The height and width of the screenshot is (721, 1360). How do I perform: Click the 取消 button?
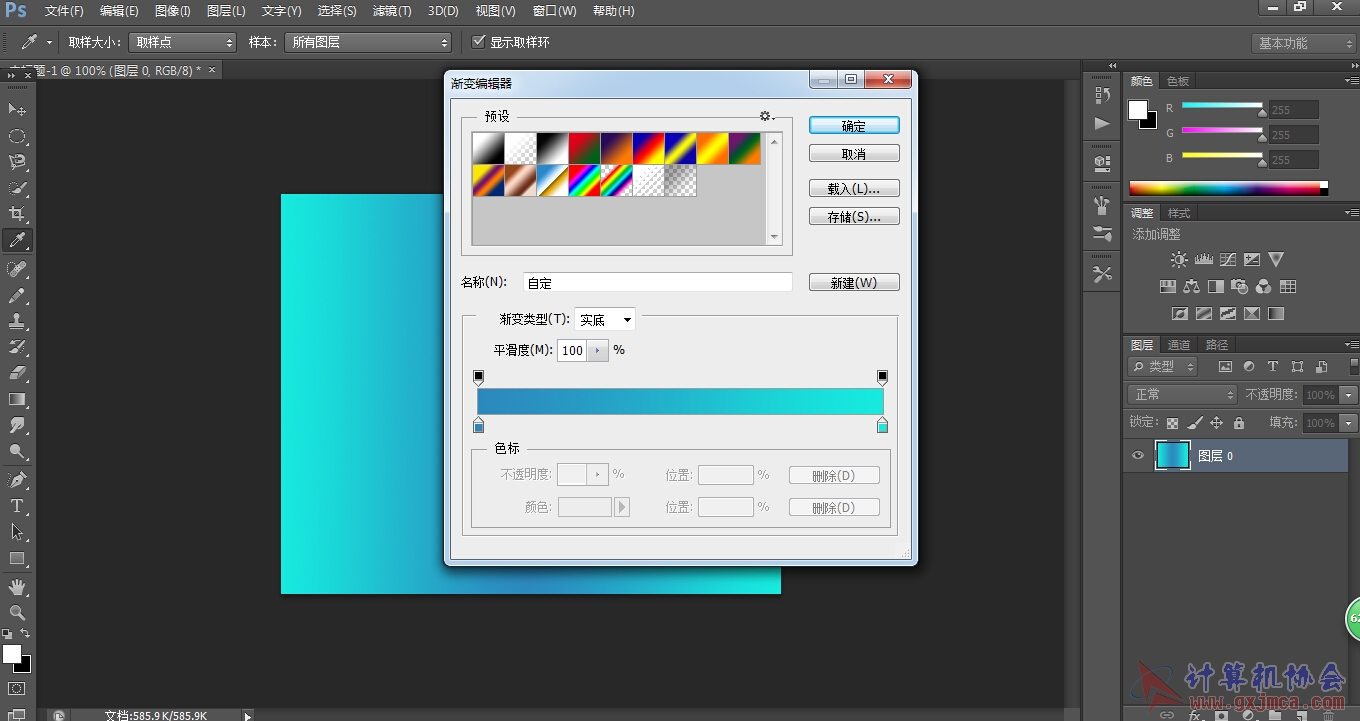854,154
